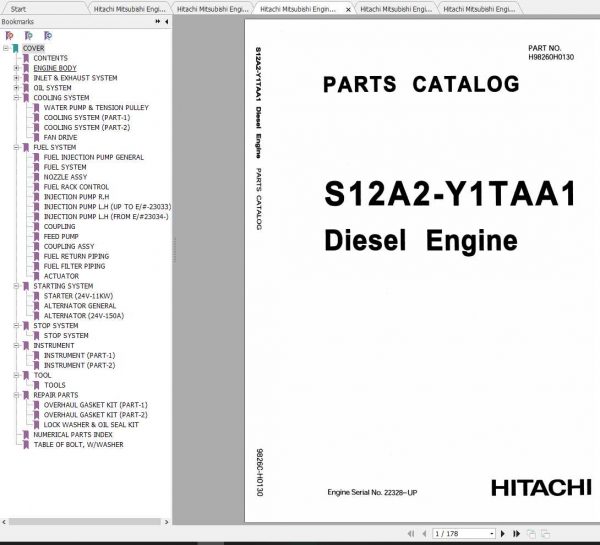Click bookmark icon beside FEED PUMP
This screenshot has height=545, width=600.
[36, 237]
